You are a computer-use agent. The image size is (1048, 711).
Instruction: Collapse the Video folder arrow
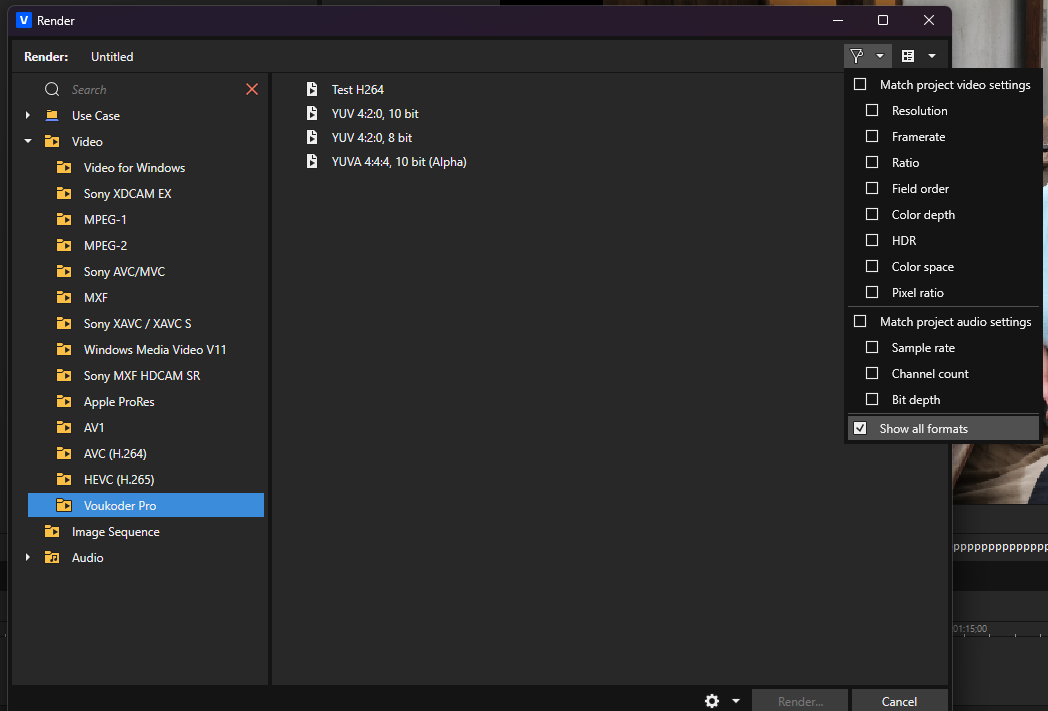(27, 141)
